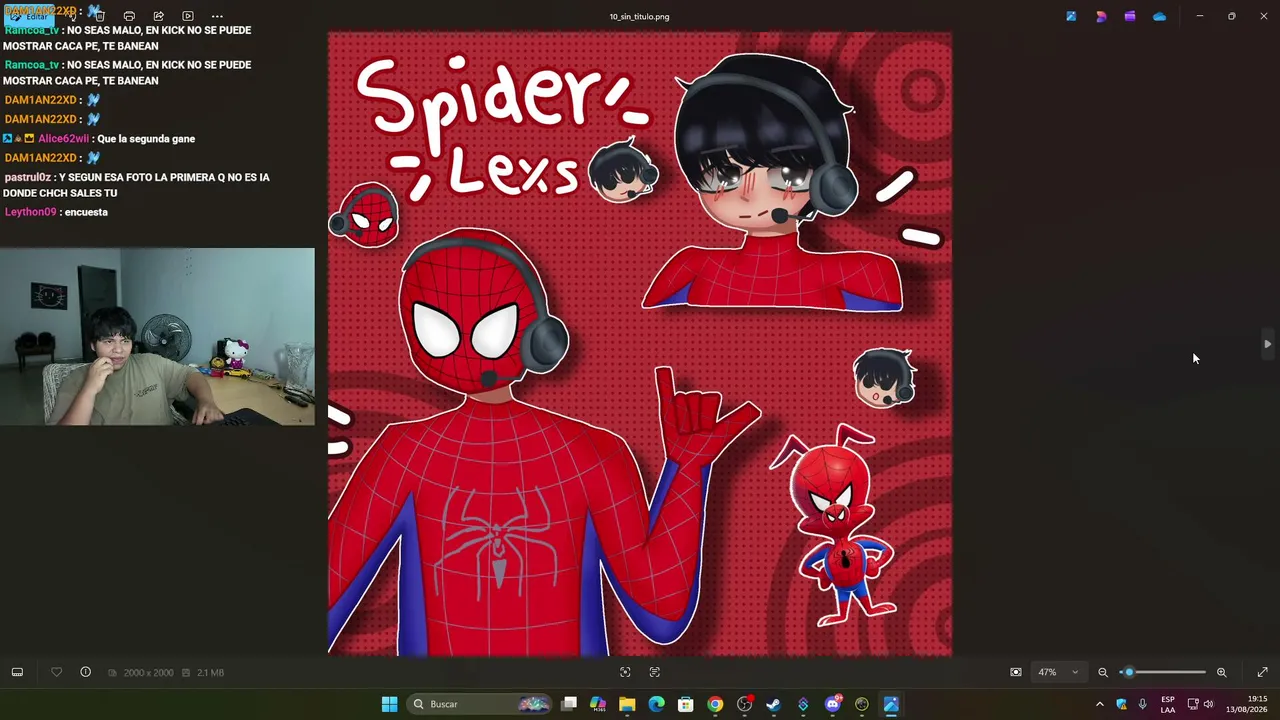
Task: Open Steam from taskbar
Action: coord(773,704)
